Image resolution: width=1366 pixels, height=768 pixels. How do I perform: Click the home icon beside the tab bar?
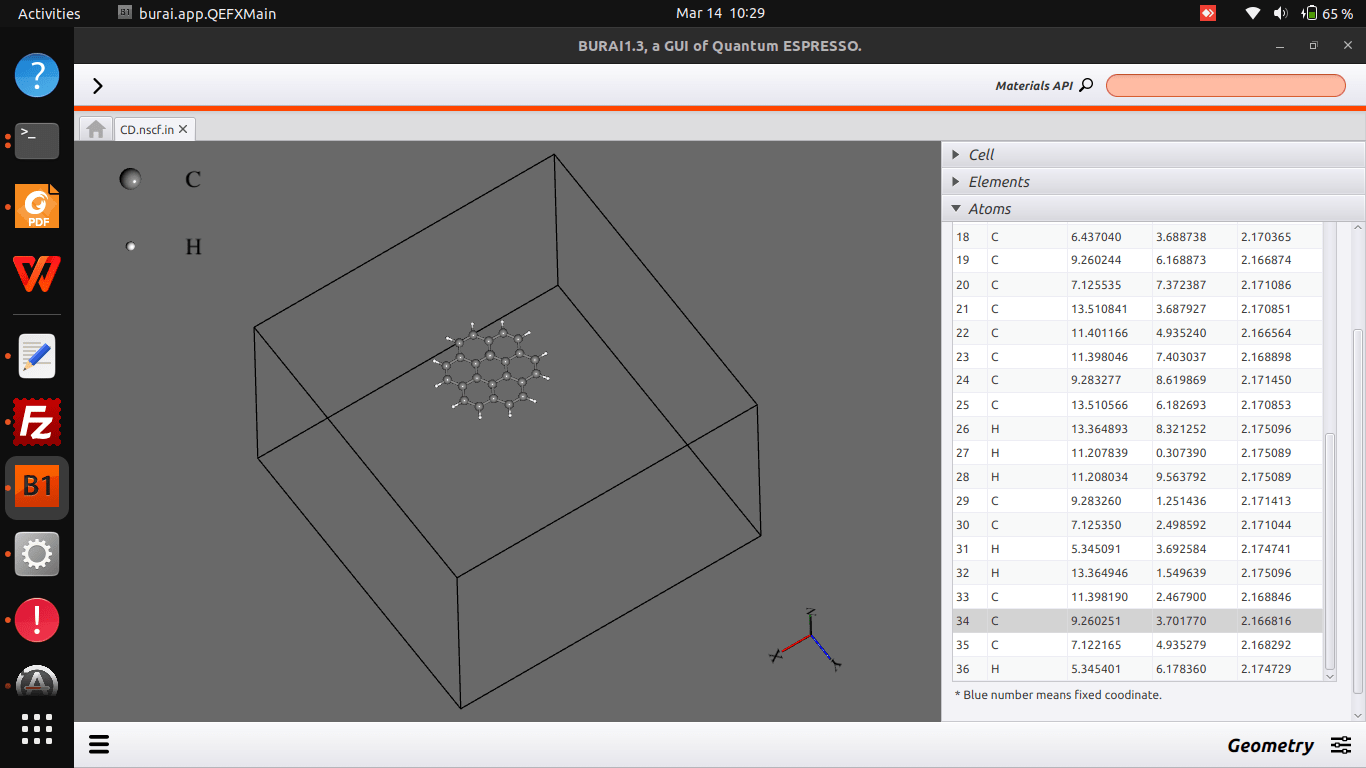pos(95,128)
